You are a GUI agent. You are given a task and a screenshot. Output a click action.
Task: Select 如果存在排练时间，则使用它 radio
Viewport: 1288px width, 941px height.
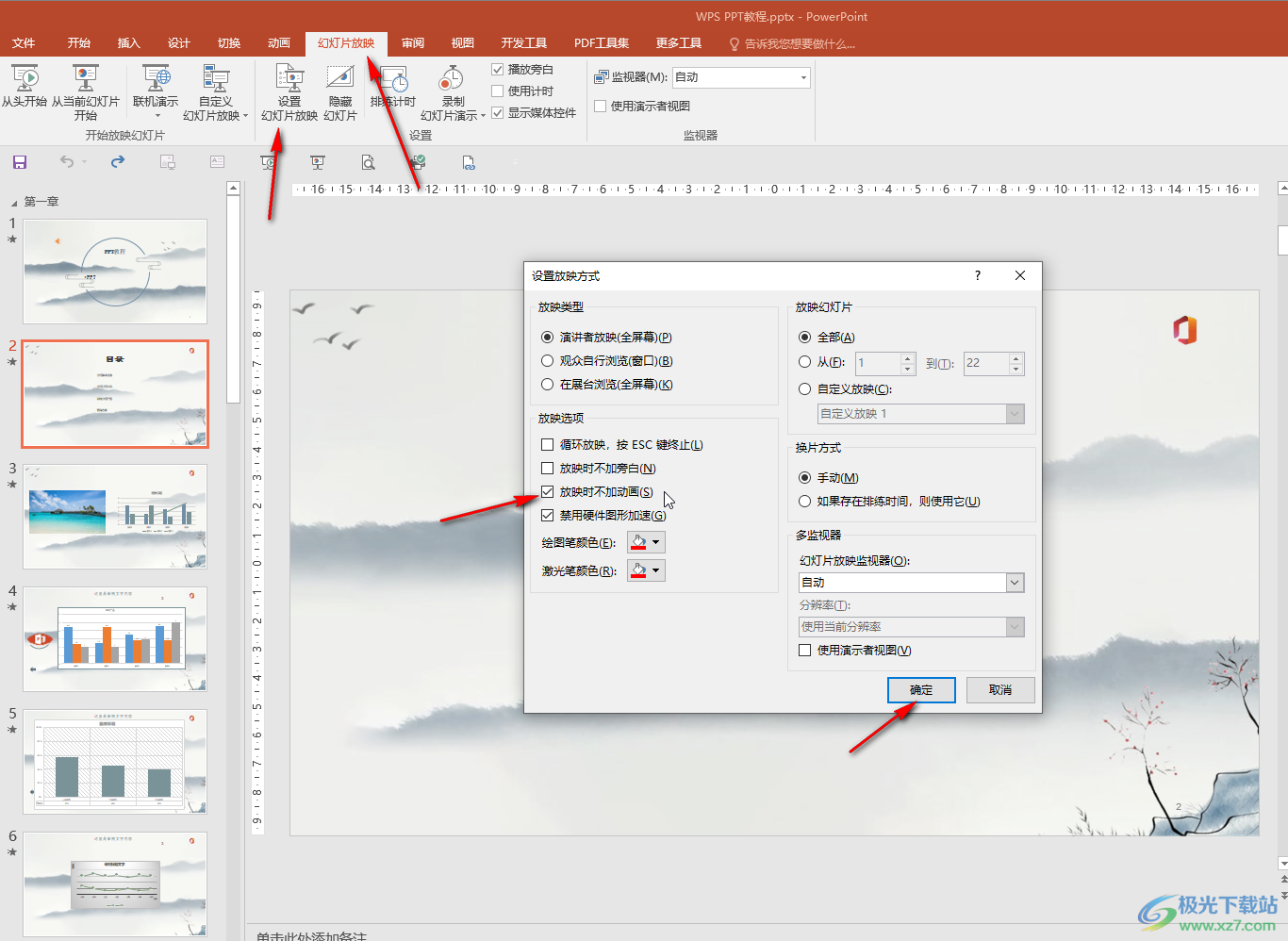point(804,501)
